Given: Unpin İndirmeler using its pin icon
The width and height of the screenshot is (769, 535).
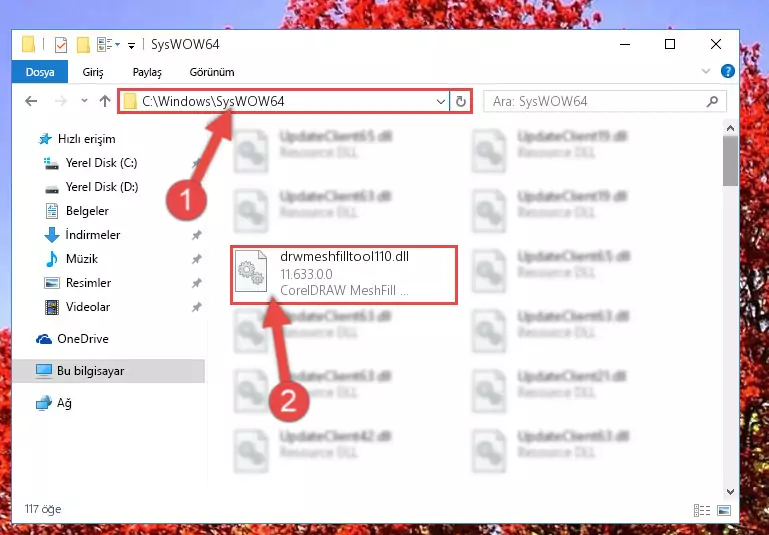Looking at the screenshot, I should point(197,235).
